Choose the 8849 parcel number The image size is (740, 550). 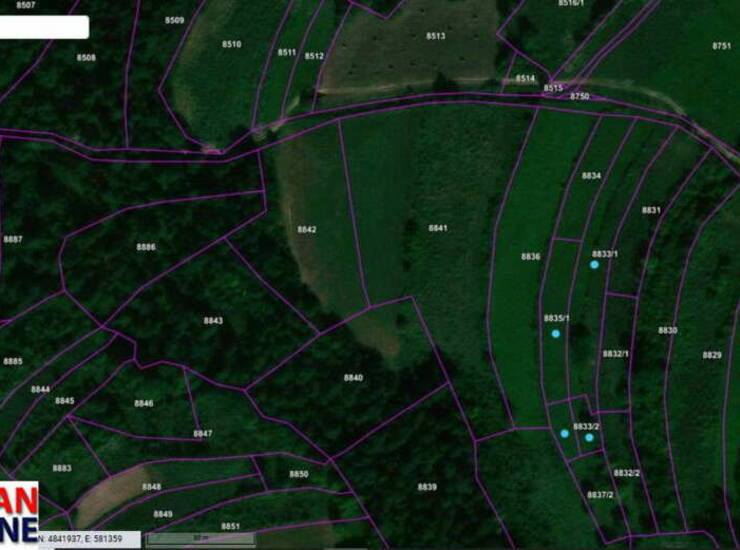pyautogui.click(x=163, y=514)
